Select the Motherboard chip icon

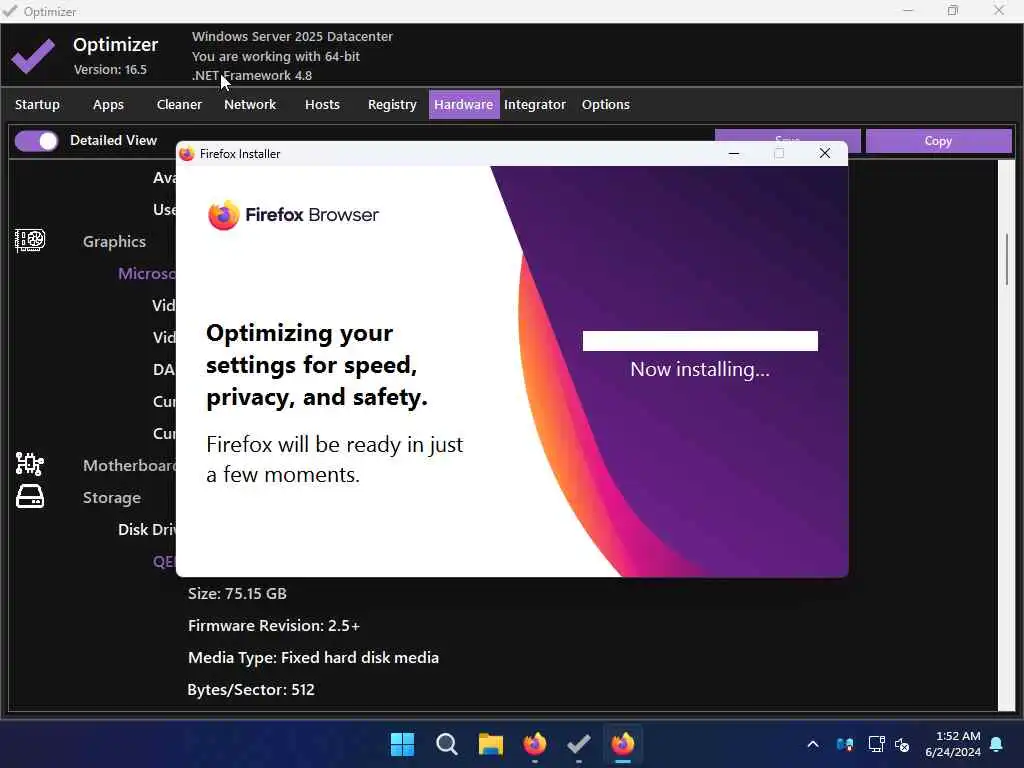click(30, 464)
